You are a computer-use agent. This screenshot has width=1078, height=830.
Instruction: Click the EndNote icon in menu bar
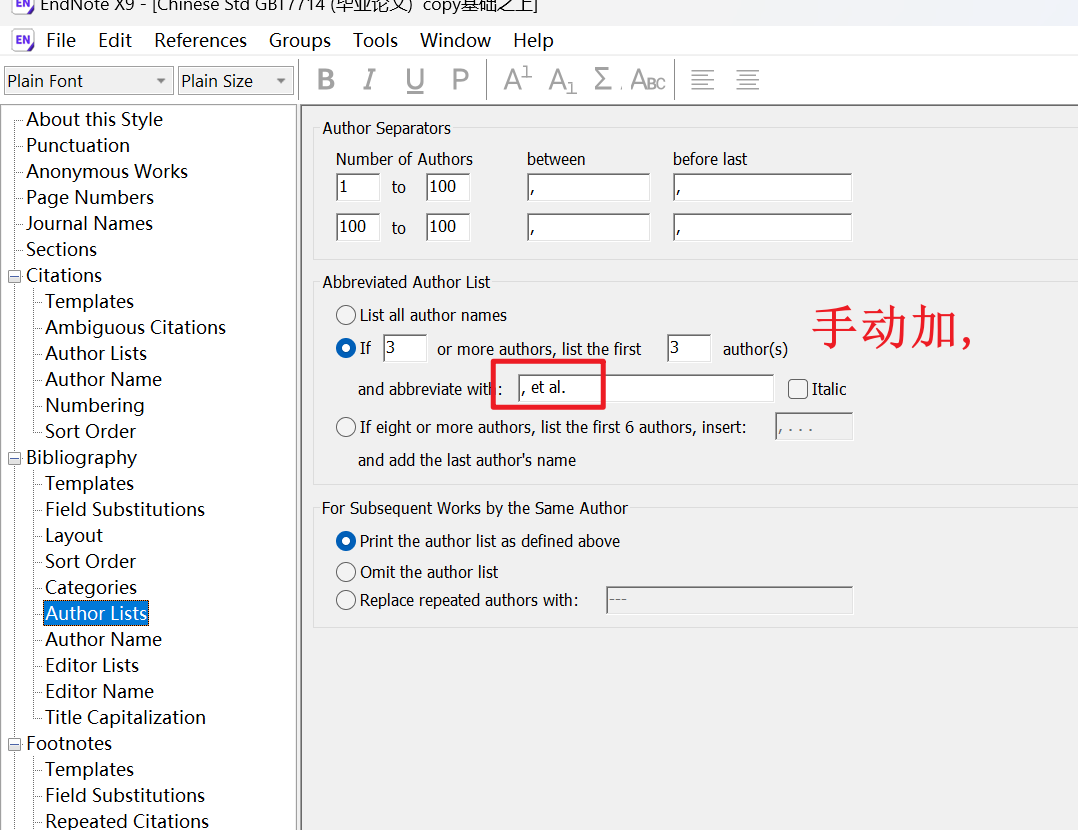(23, 40)
